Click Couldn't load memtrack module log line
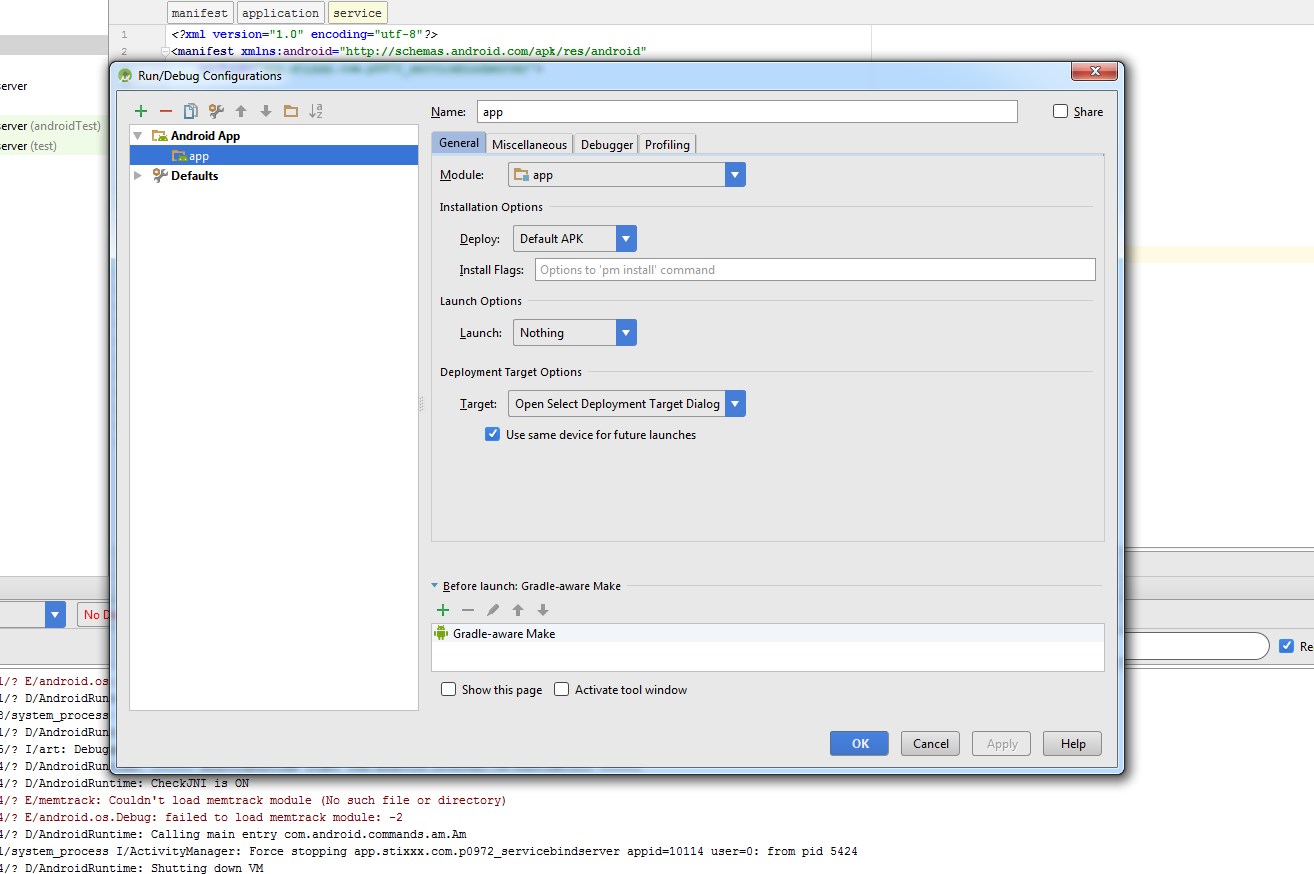This screenshot has height=874, width=1314. pyautogui.click(x=253, y=800)
